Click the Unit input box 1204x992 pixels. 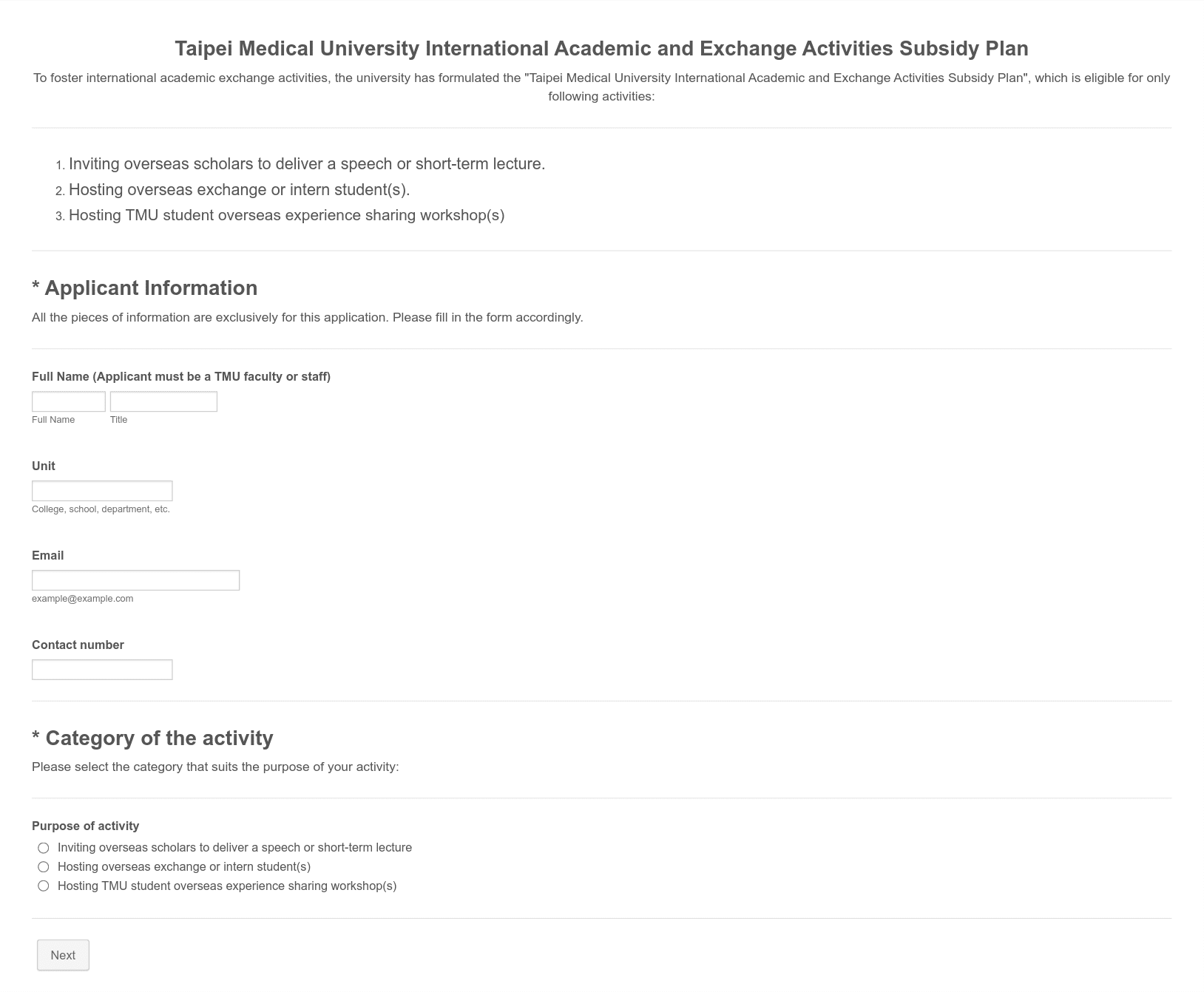point(102,491)
